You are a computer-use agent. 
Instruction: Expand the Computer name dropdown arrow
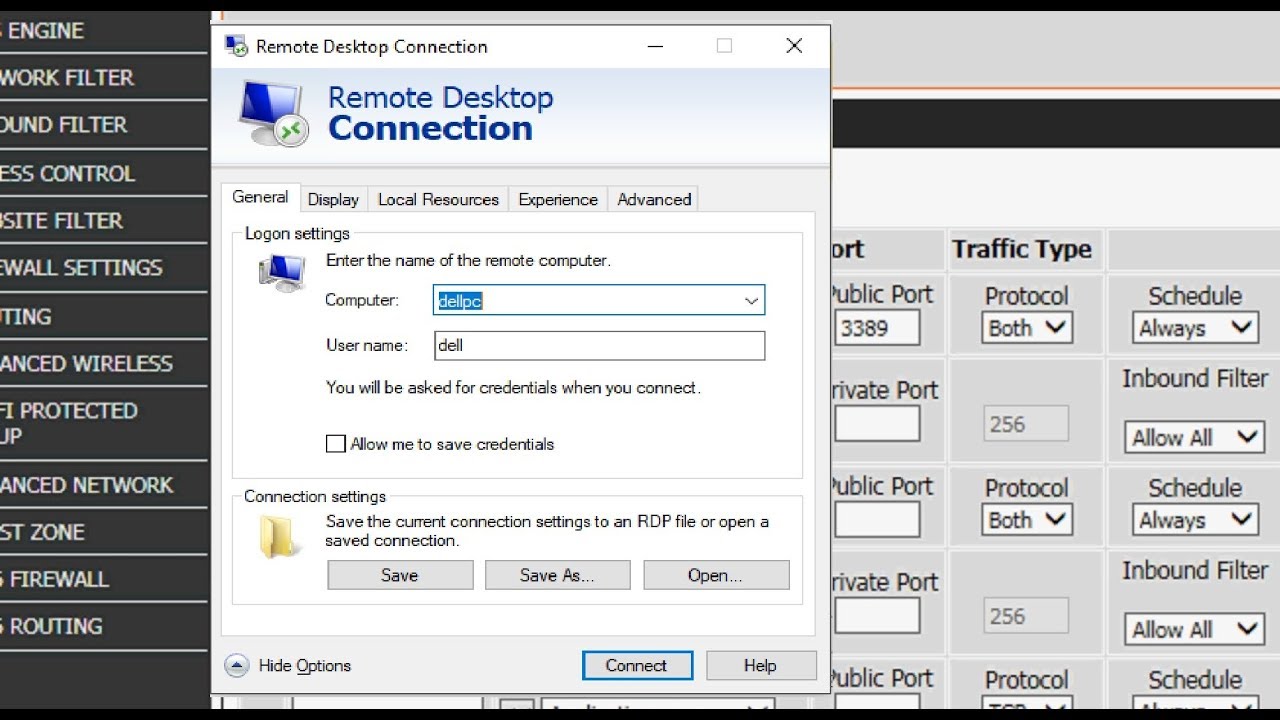point(751,301)
